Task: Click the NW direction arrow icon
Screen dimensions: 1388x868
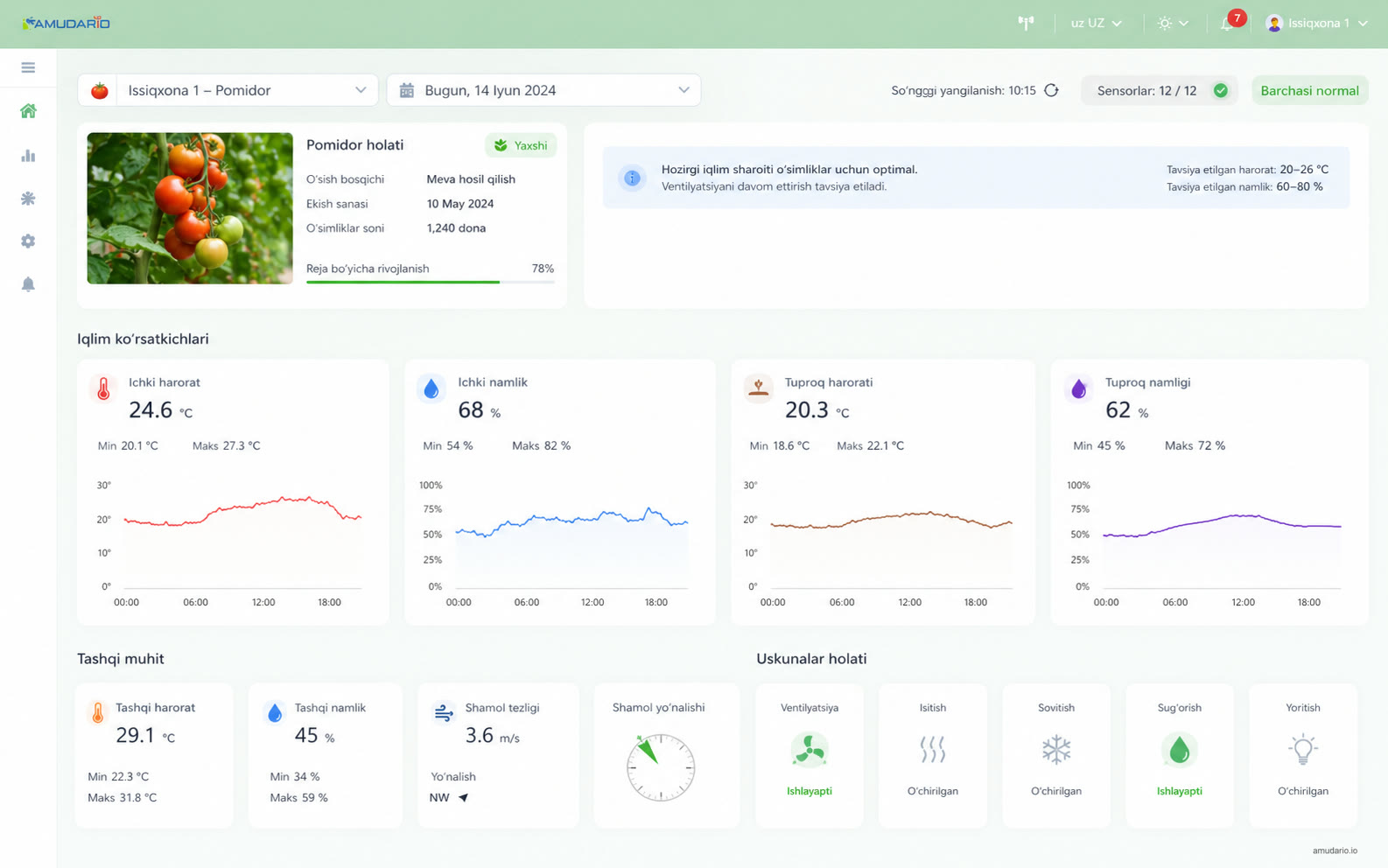Action: [x=463, y=797]
